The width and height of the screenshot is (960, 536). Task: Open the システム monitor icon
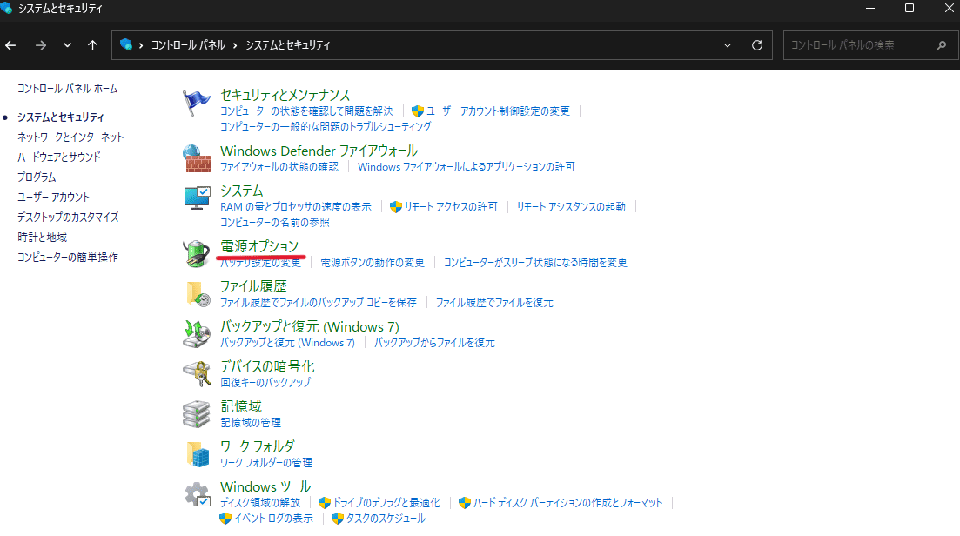point(197,198)
